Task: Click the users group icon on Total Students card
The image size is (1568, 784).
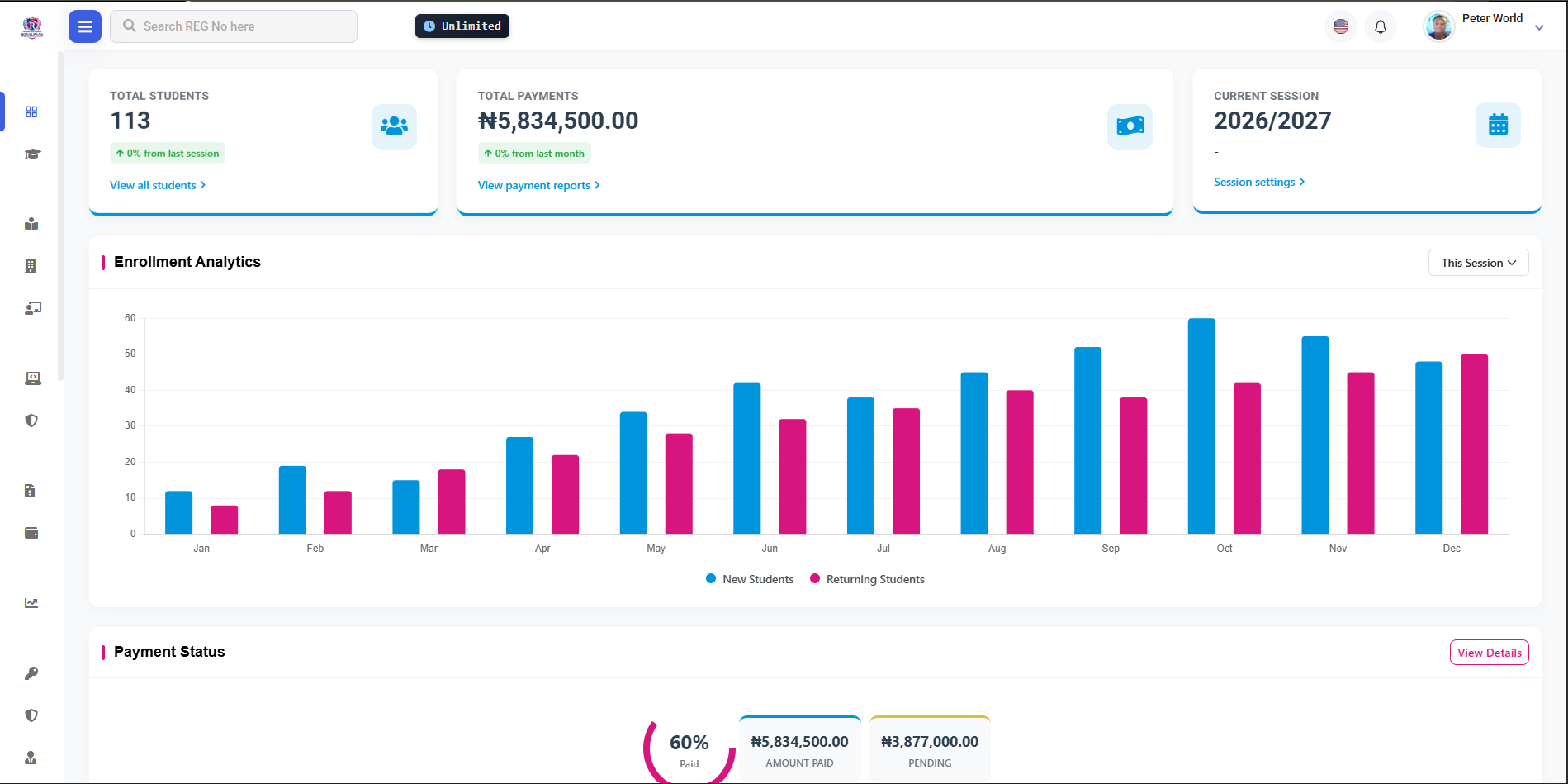Action: point(394,126)
